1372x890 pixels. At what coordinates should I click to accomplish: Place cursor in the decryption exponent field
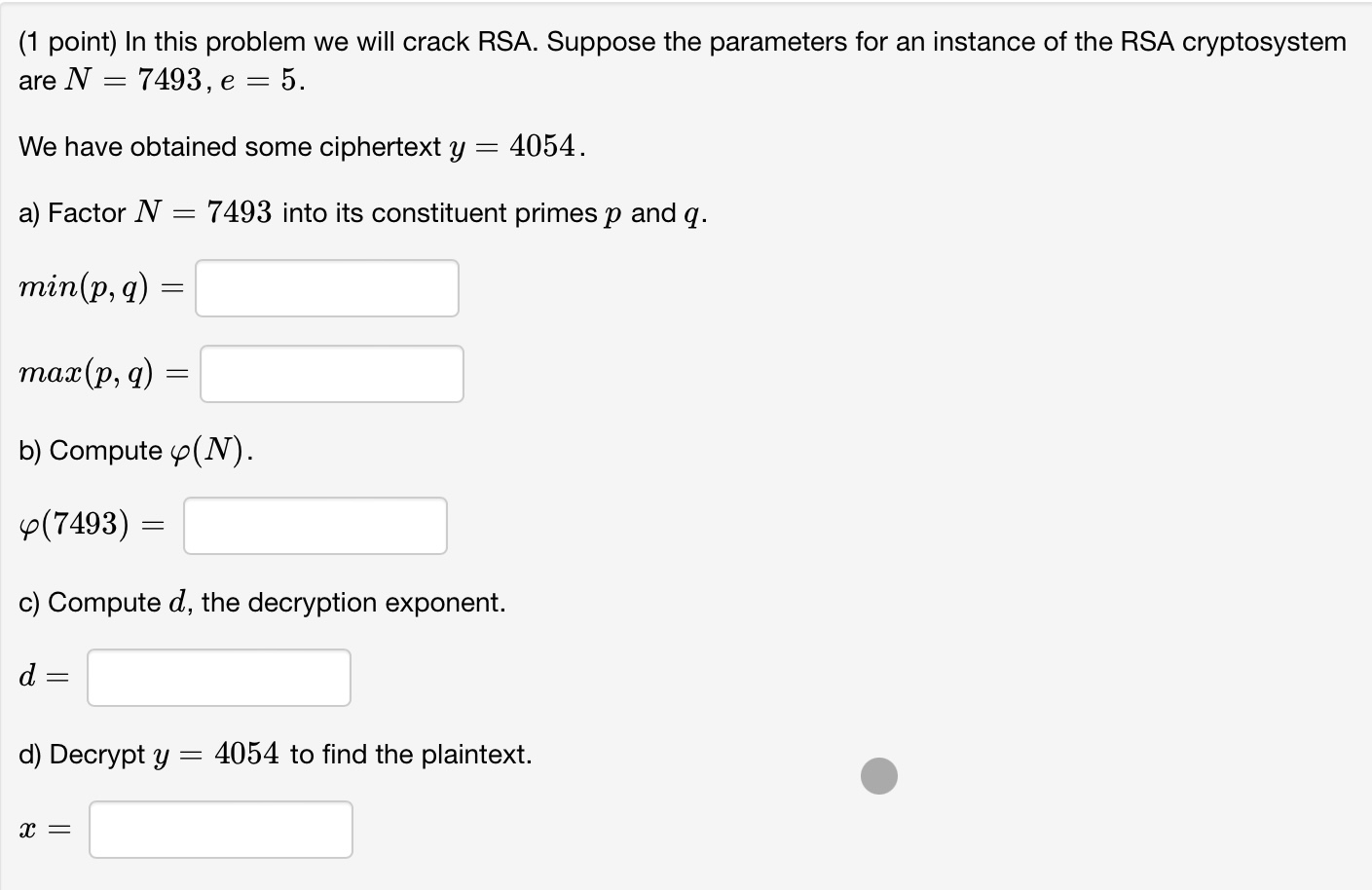[218, 677]
